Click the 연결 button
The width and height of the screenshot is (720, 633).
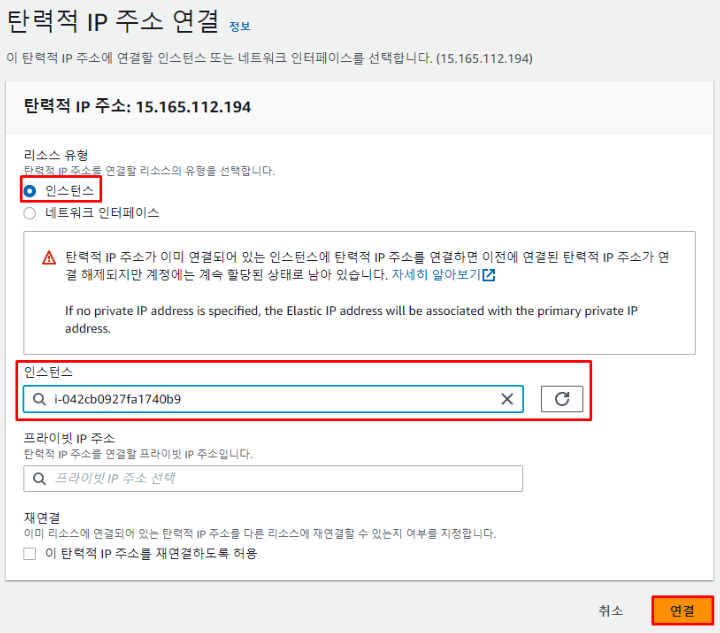(x=682, y=611)
